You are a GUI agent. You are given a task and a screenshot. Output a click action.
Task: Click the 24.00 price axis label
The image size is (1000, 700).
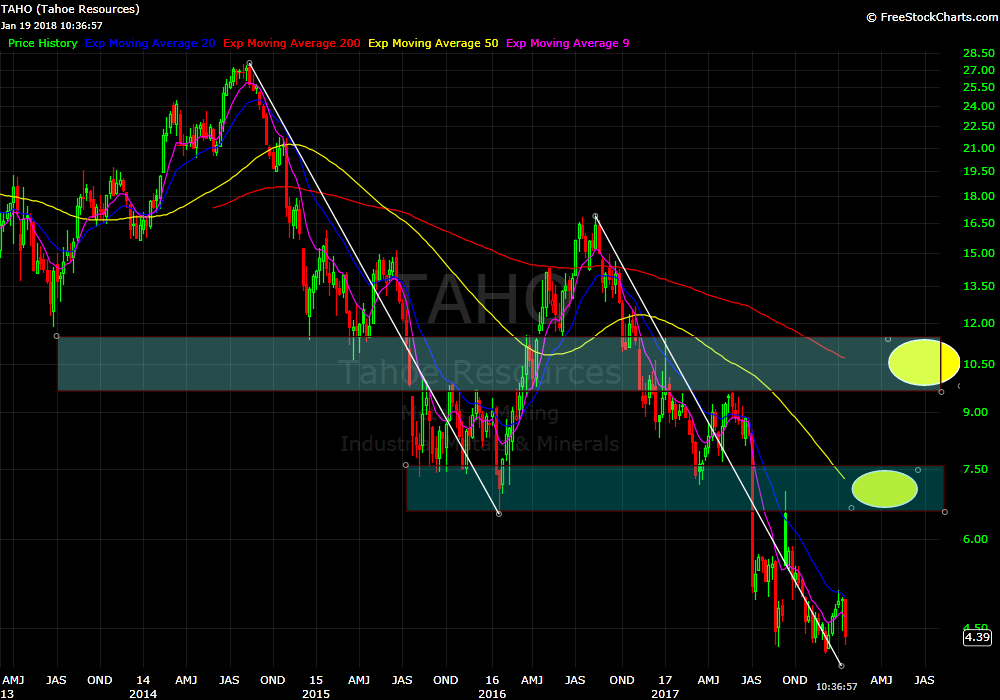(x=978, y=106)
